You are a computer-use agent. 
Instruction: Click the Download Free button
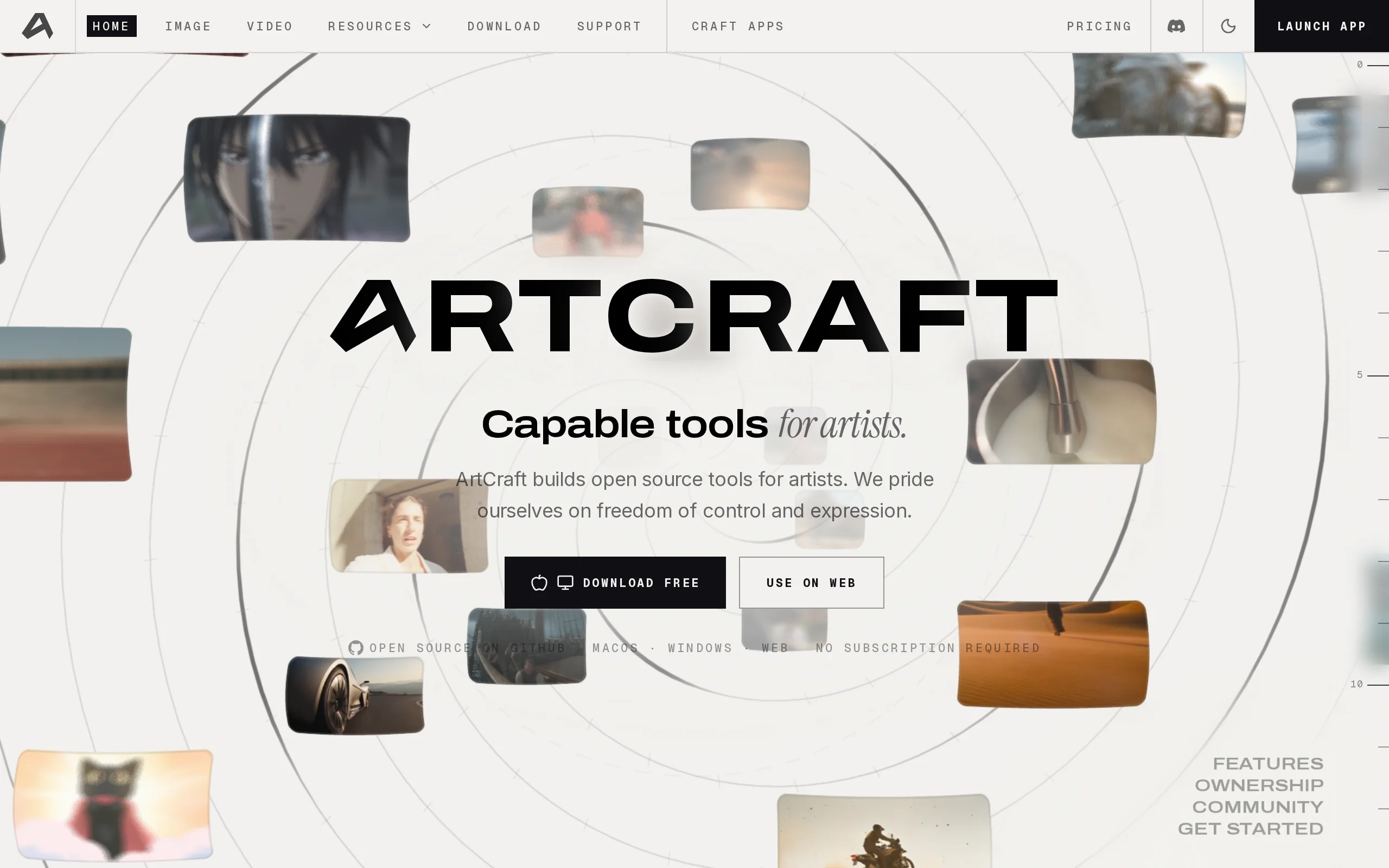tap(615, 582)
